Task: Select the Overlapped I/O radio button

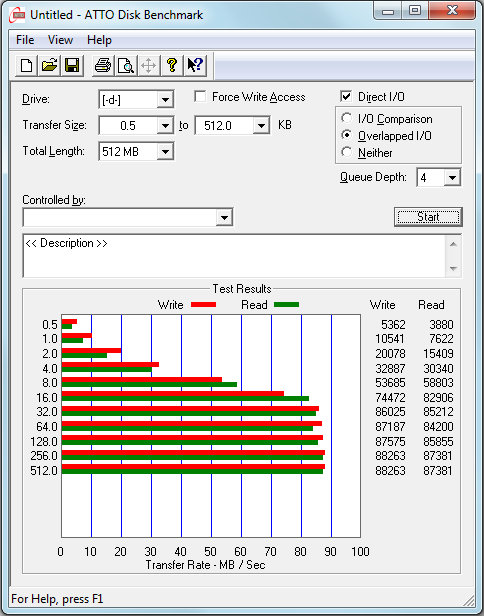Action: (346, 135)
